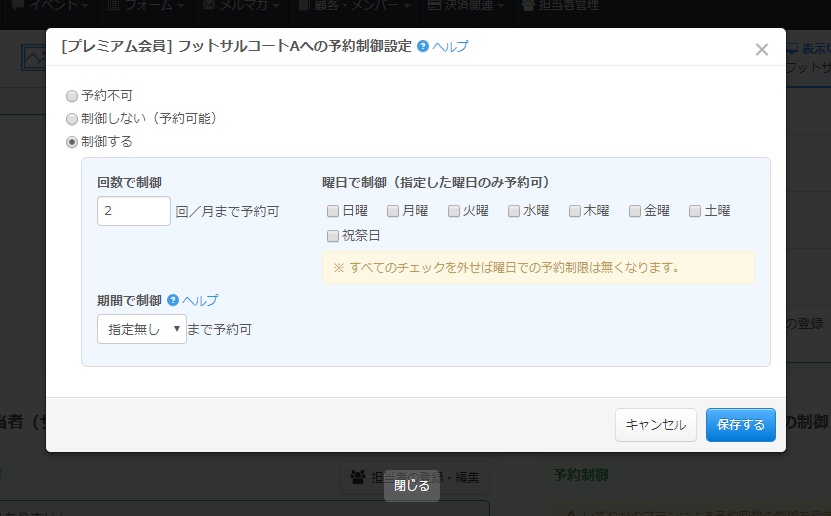The height and width of the screenshot is (516, 831).
Task: Tick the 火曜 checkbox
Action: click(454, 211)
